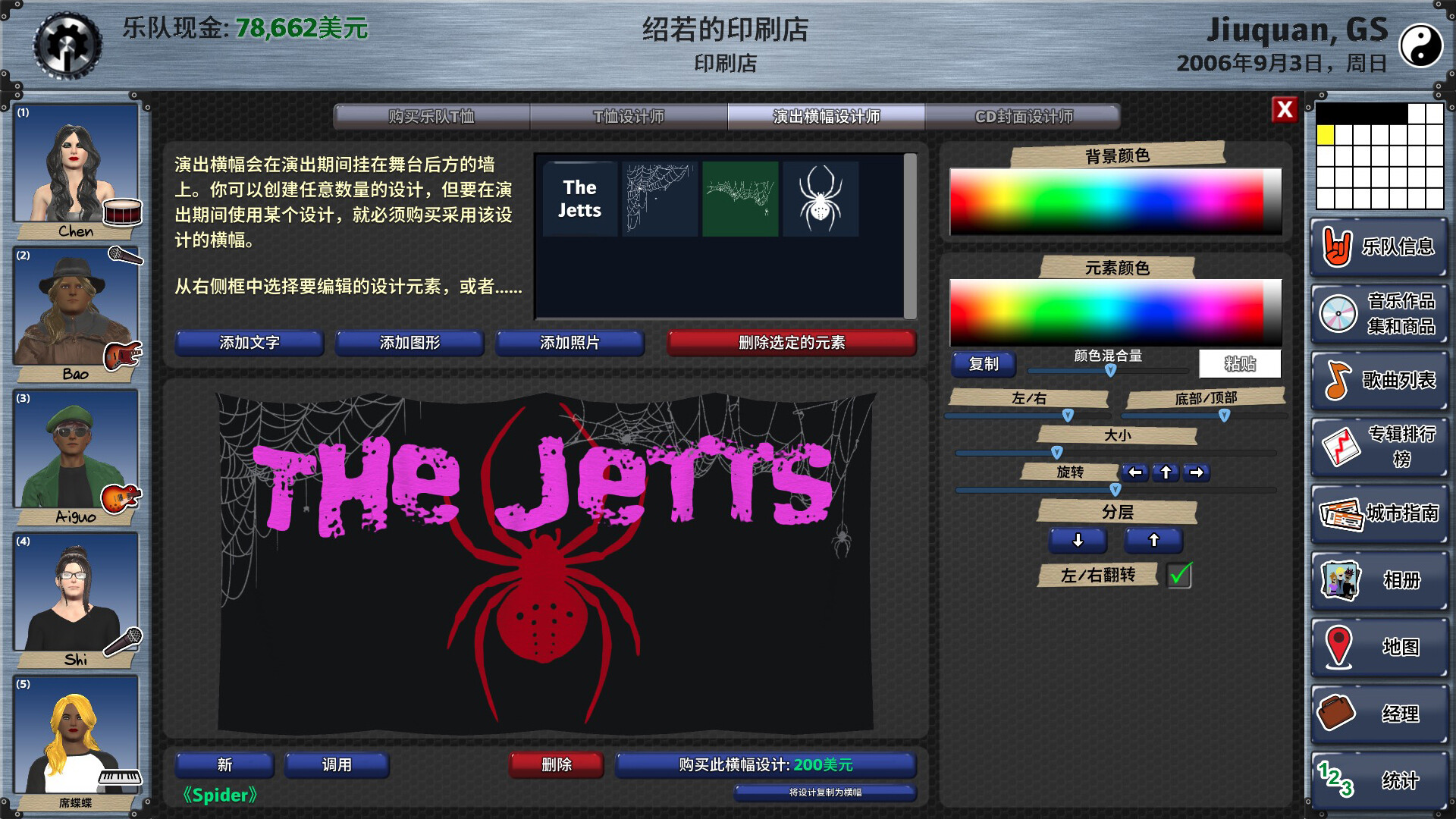
Task: Open 地图 map pin button
Action: click(x=1379, y=647)
